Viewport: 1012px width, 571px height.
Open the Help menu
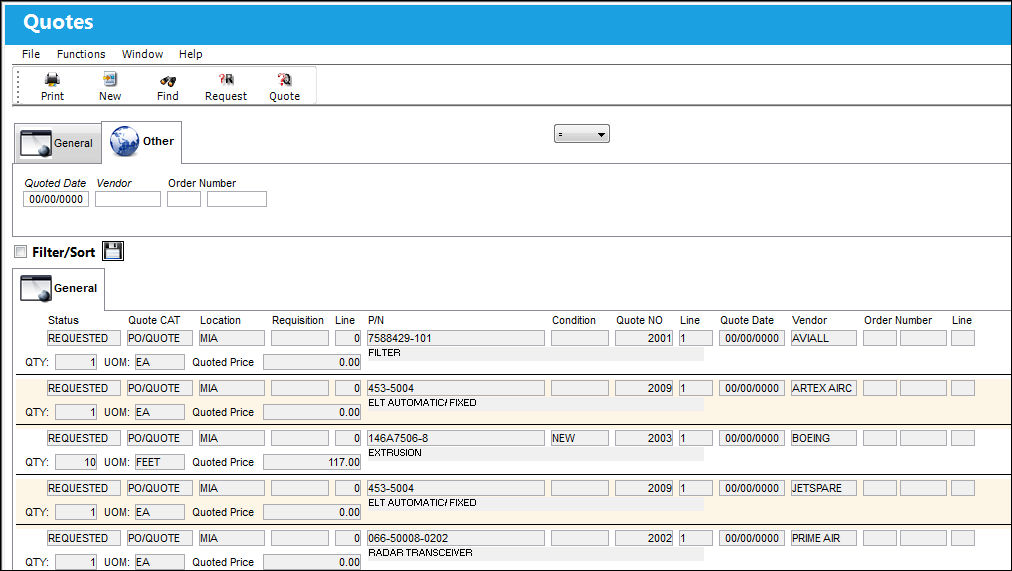click(x=190, y=54)
